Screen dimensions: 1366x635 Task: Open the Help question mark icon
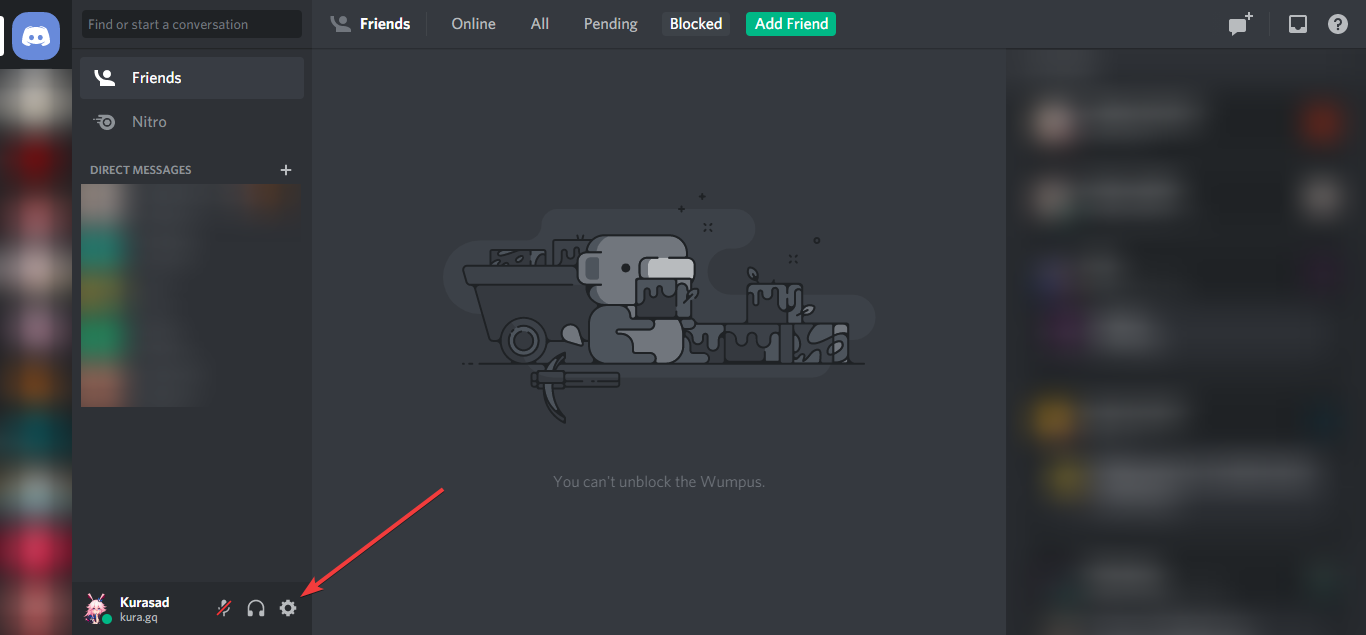pos(1338,24)
